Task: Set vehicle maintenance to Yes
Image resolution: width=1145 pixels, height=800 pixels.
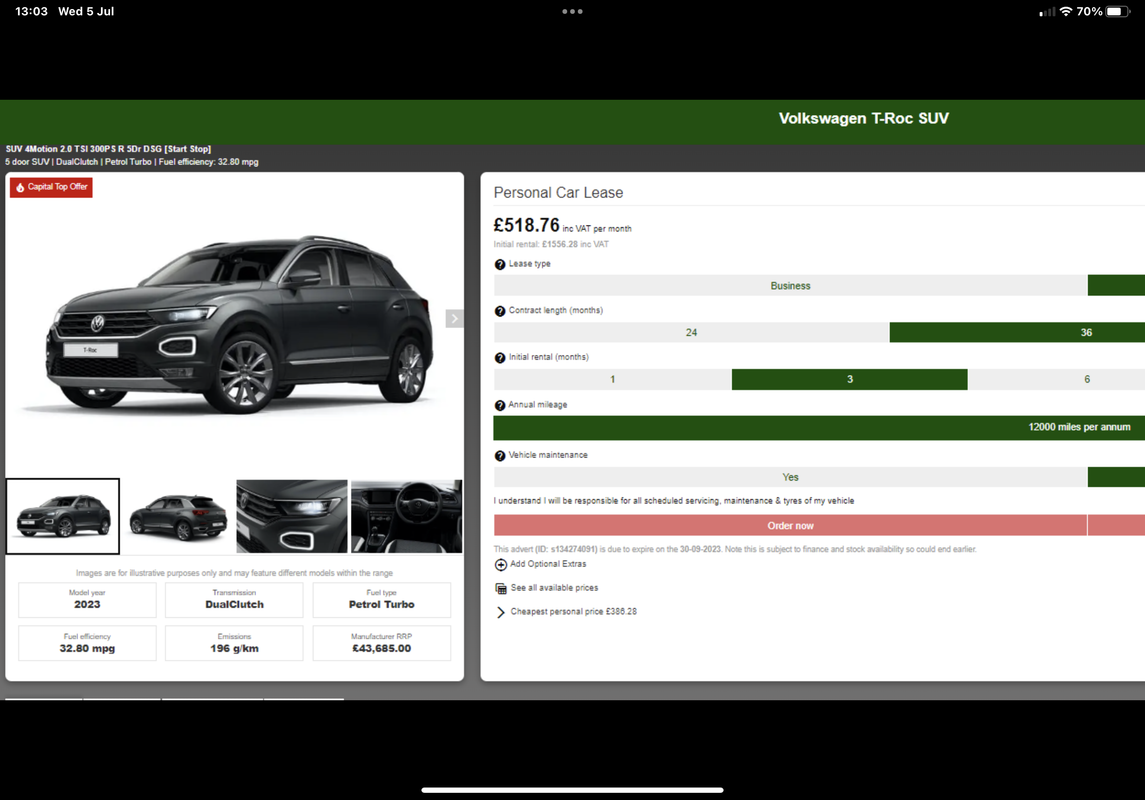Action: click(x=790, y=477)
